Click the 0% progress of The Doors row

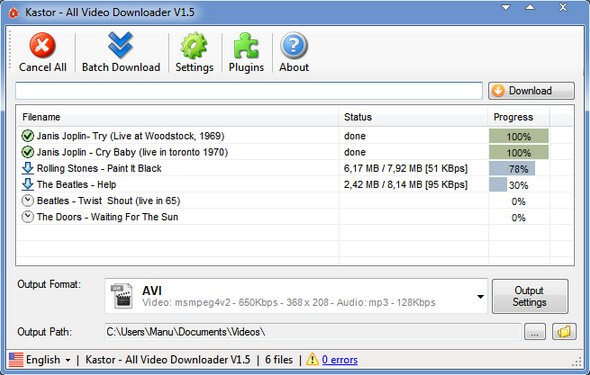click(519, 218)
